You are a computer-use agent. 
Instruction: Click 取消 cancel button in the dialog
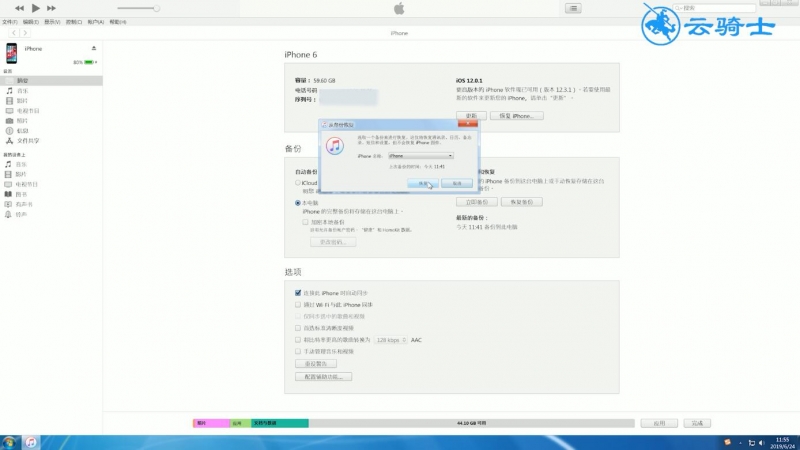tap(457, 183)
